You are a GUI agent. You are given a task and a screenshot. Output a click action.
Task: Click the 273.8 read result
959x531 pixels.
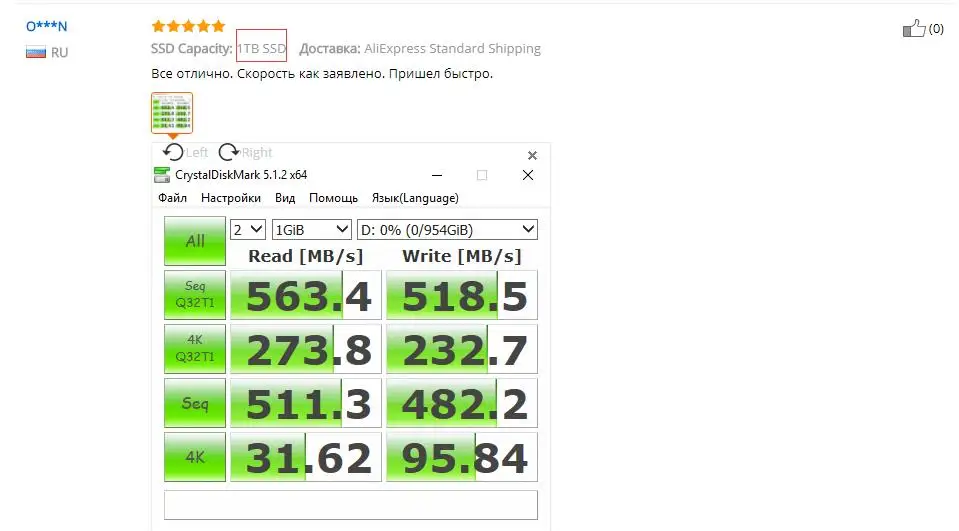[x=306, y=349]
